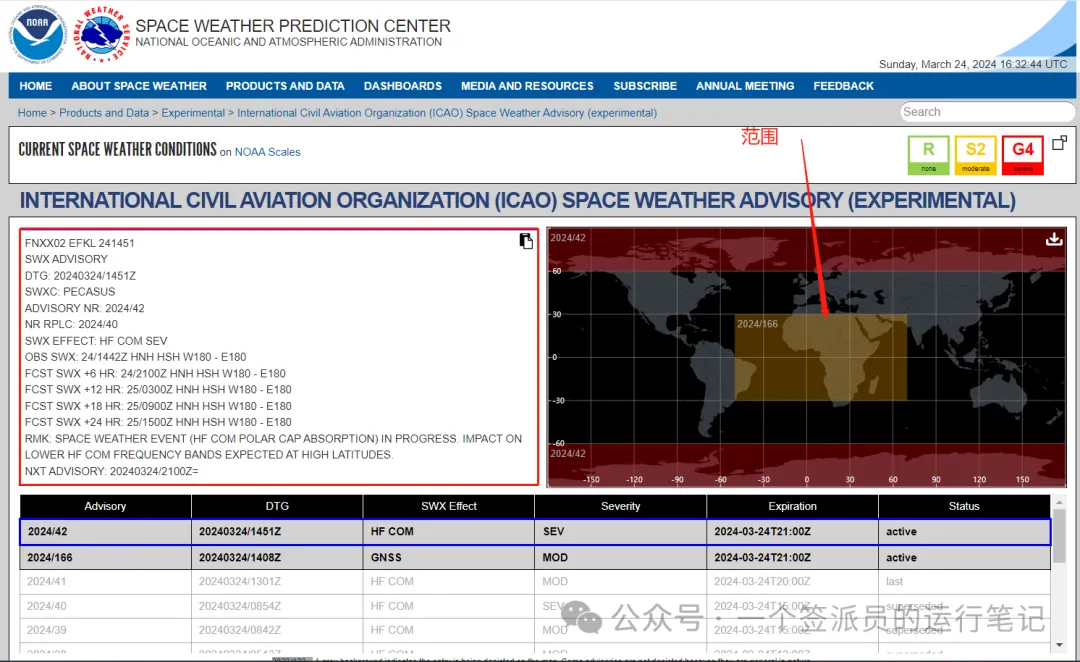The height and width of the screenshot is (662, 1080).
Task: Download the advisory map via download icon
Action: click(x=1054, y=239)
